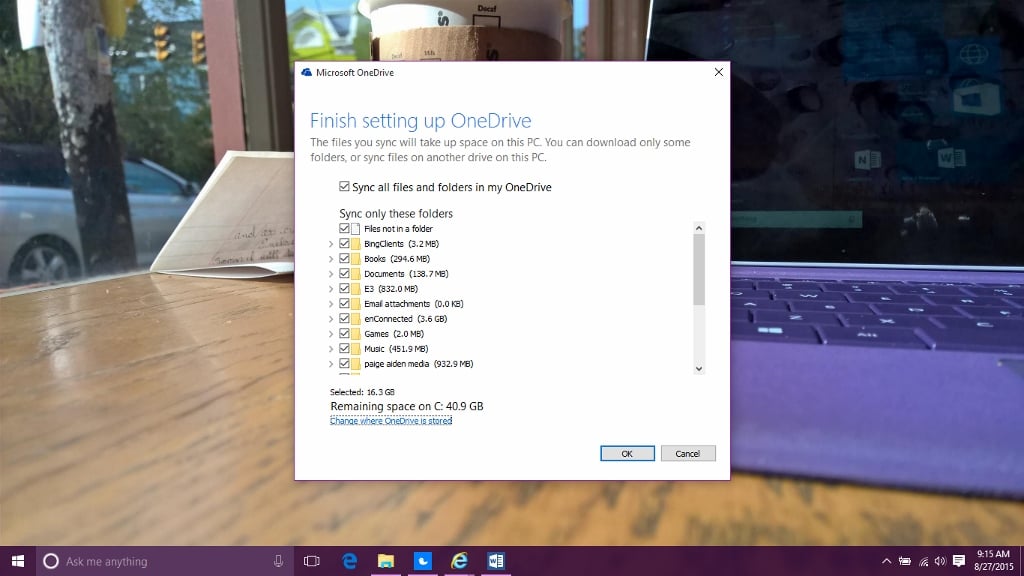Open the Action Center notifications icon
Viewport: 1024px width, 576px height.
click(959, 561)
